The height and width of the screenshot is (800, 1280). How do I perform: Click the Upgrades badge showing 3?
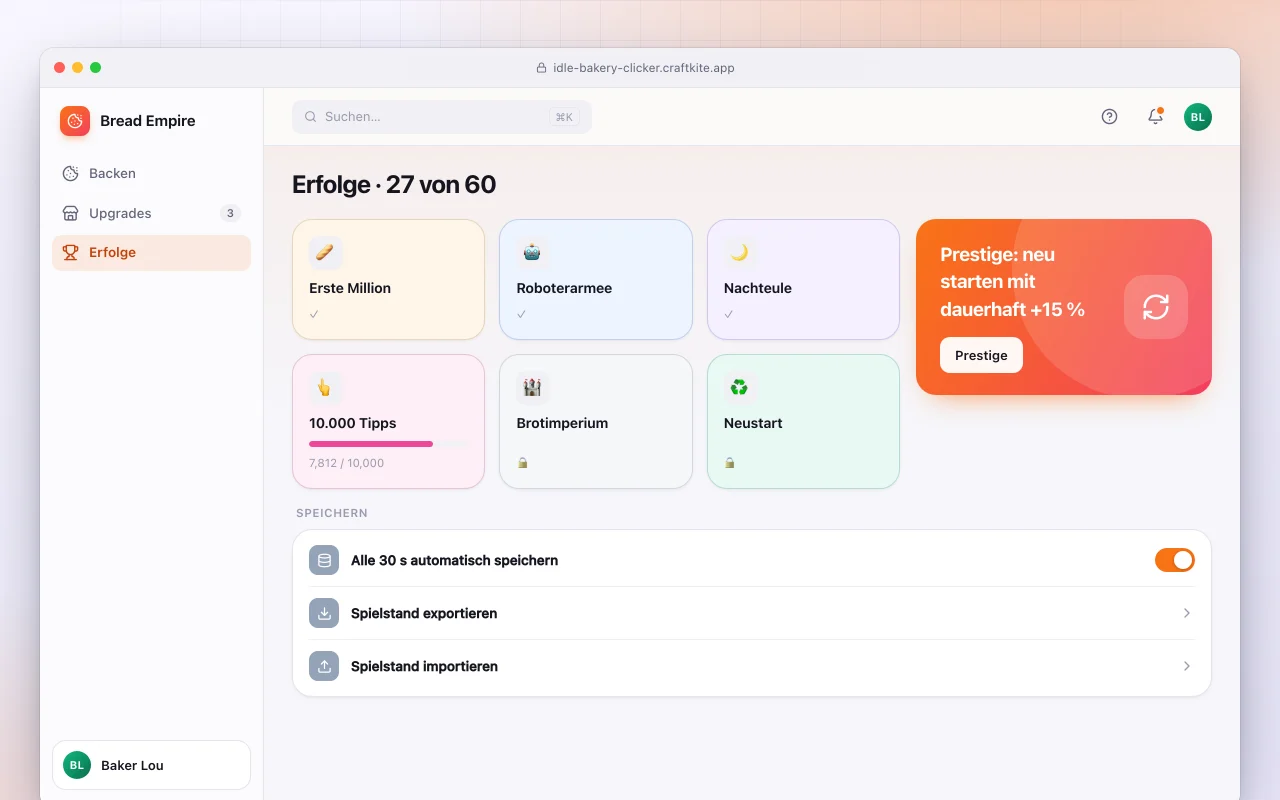pos(230,213)
